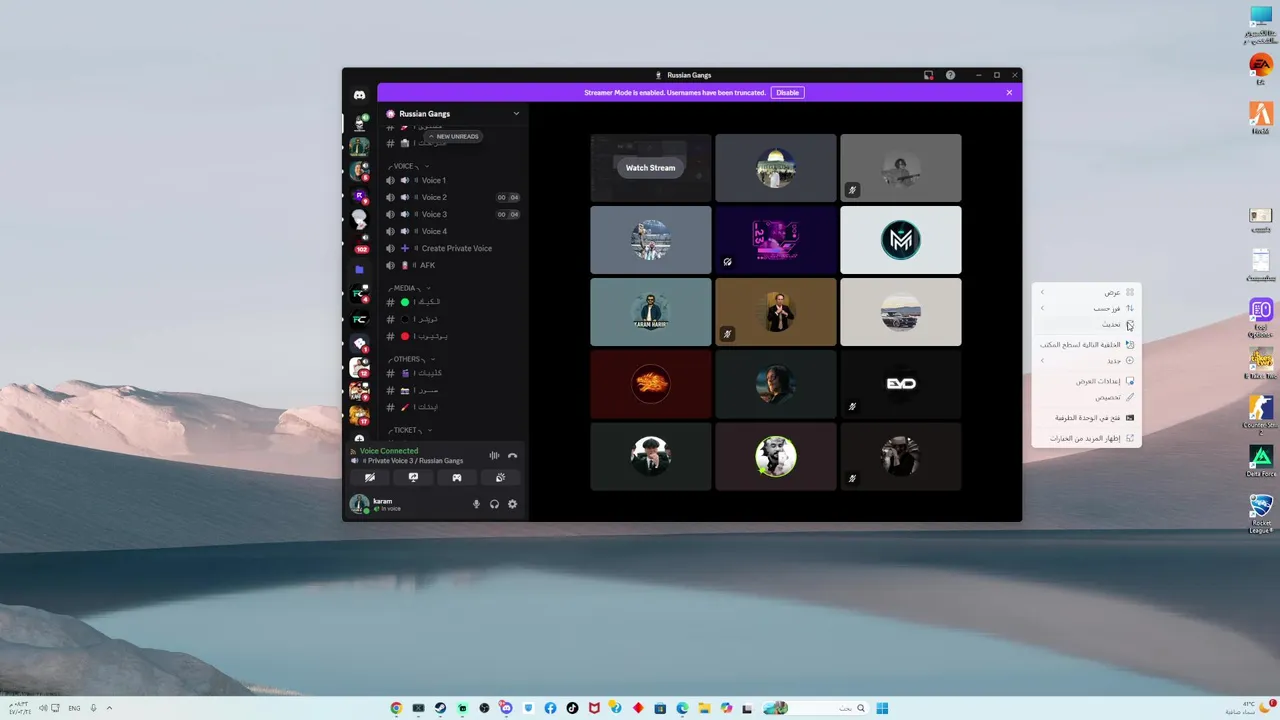Open Delta Force desktop shortcut
Viewport: 1280px width, 720px height.
[x=1261, y=461]
